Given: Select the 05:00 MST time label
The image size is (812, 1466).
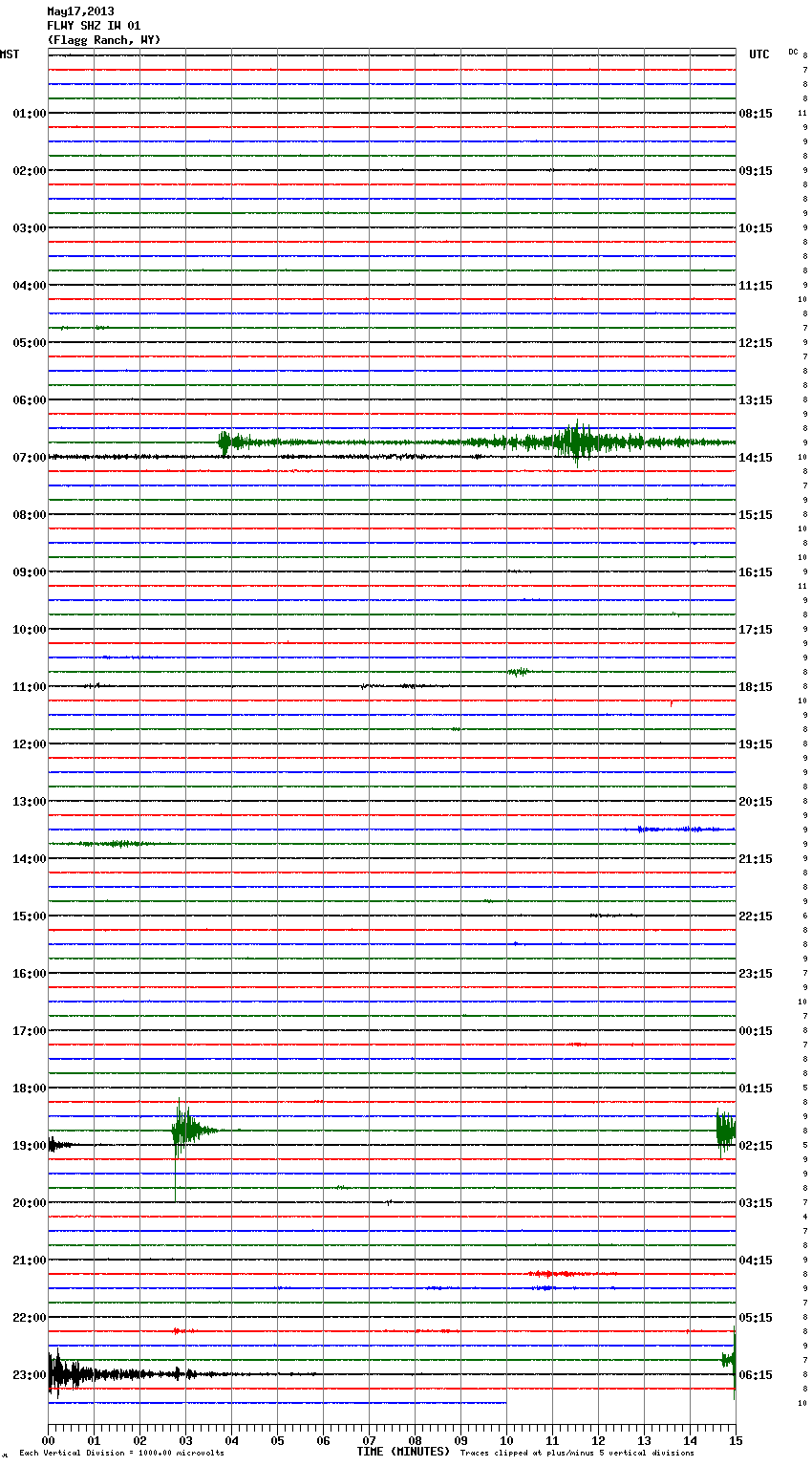Looking at the screenshot, I should coord(30,343).
